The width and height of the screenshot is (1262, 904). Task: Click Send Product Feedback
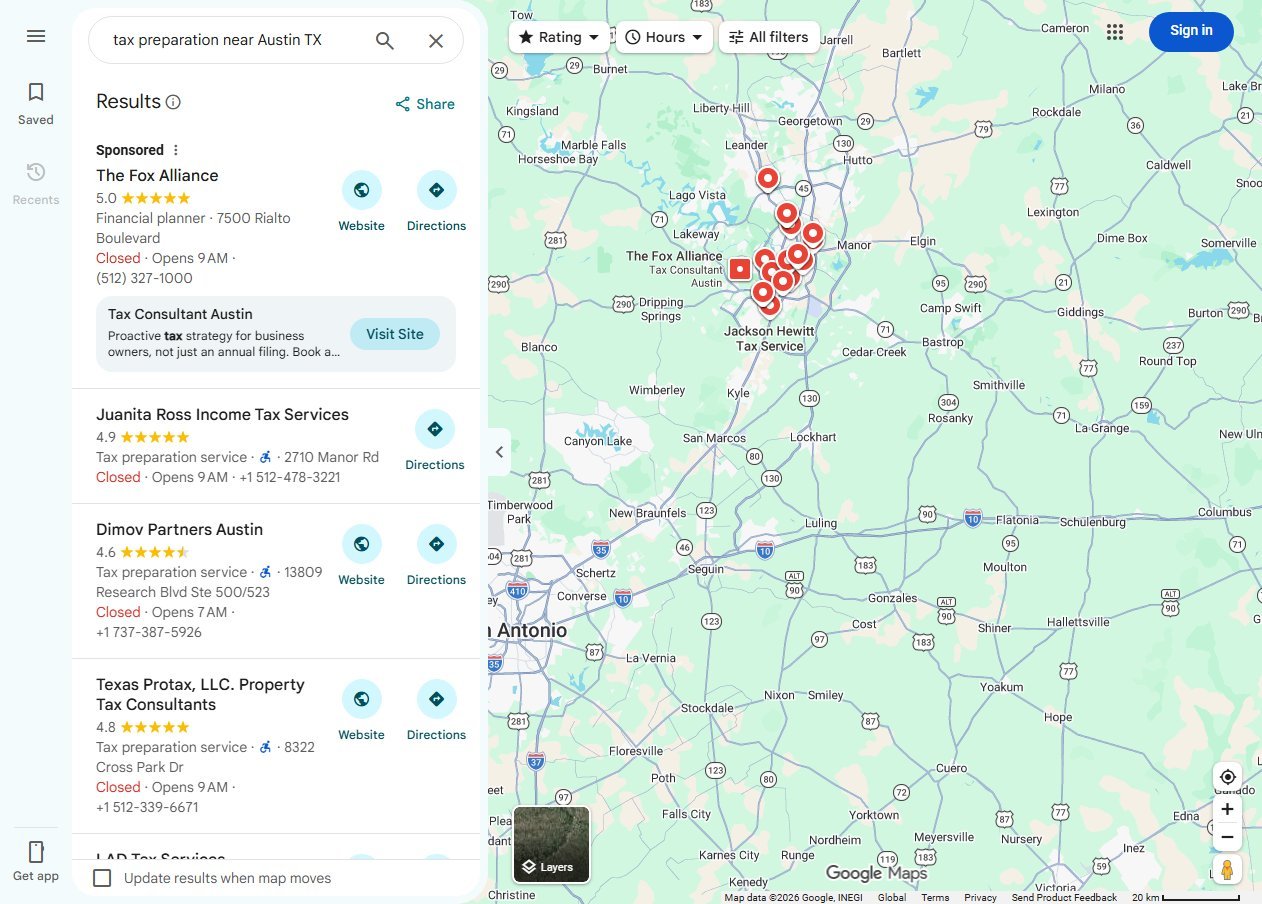[x=1064, y=897]
